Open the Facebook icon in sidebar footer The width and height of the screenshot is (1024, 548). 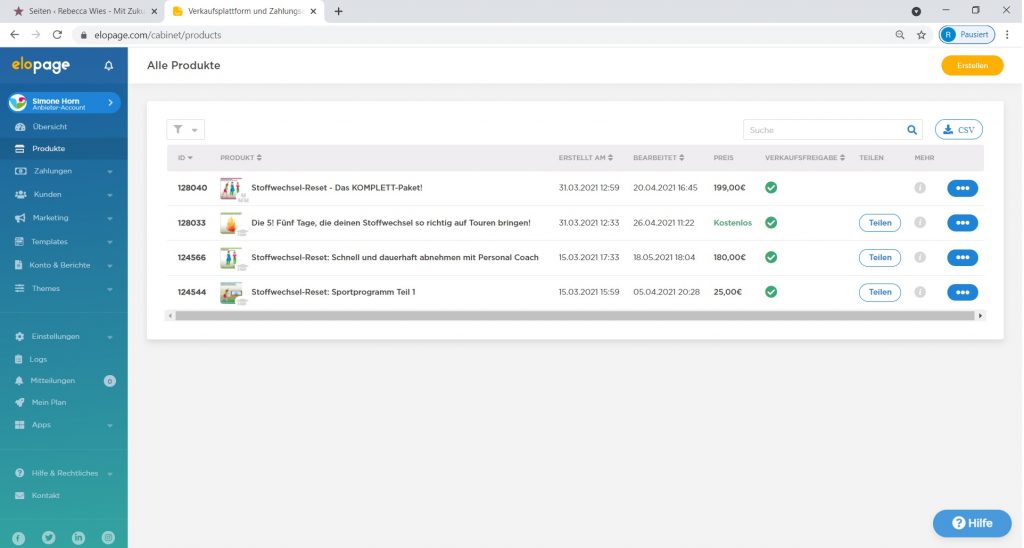pos(20,537)
